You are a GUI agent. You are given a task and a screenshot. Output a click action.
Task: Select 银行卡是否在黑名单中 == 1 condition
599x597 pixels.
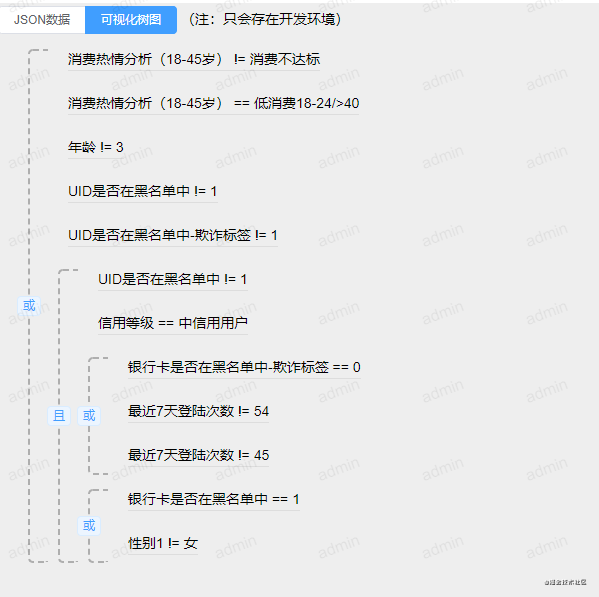(x=214, y=499)
